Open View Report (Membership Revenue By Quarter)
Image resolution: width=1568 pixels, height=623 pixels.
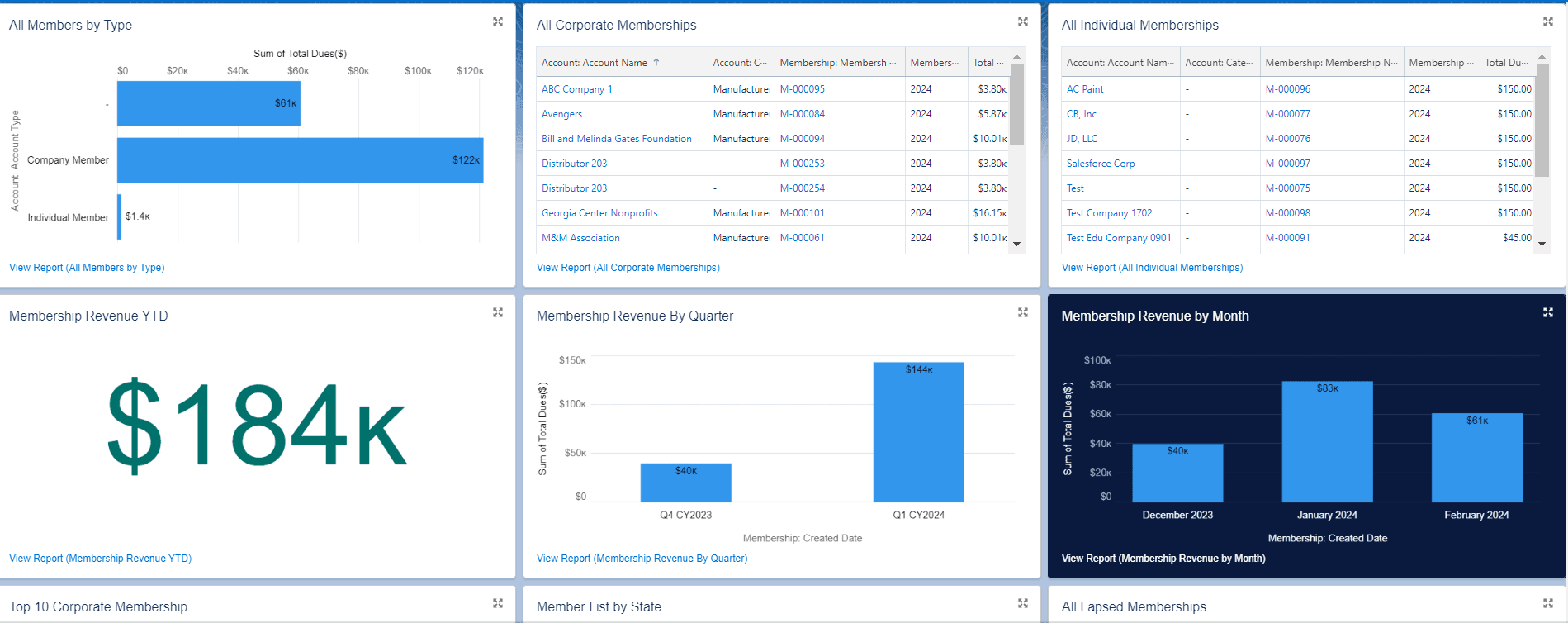pos(642,559)
